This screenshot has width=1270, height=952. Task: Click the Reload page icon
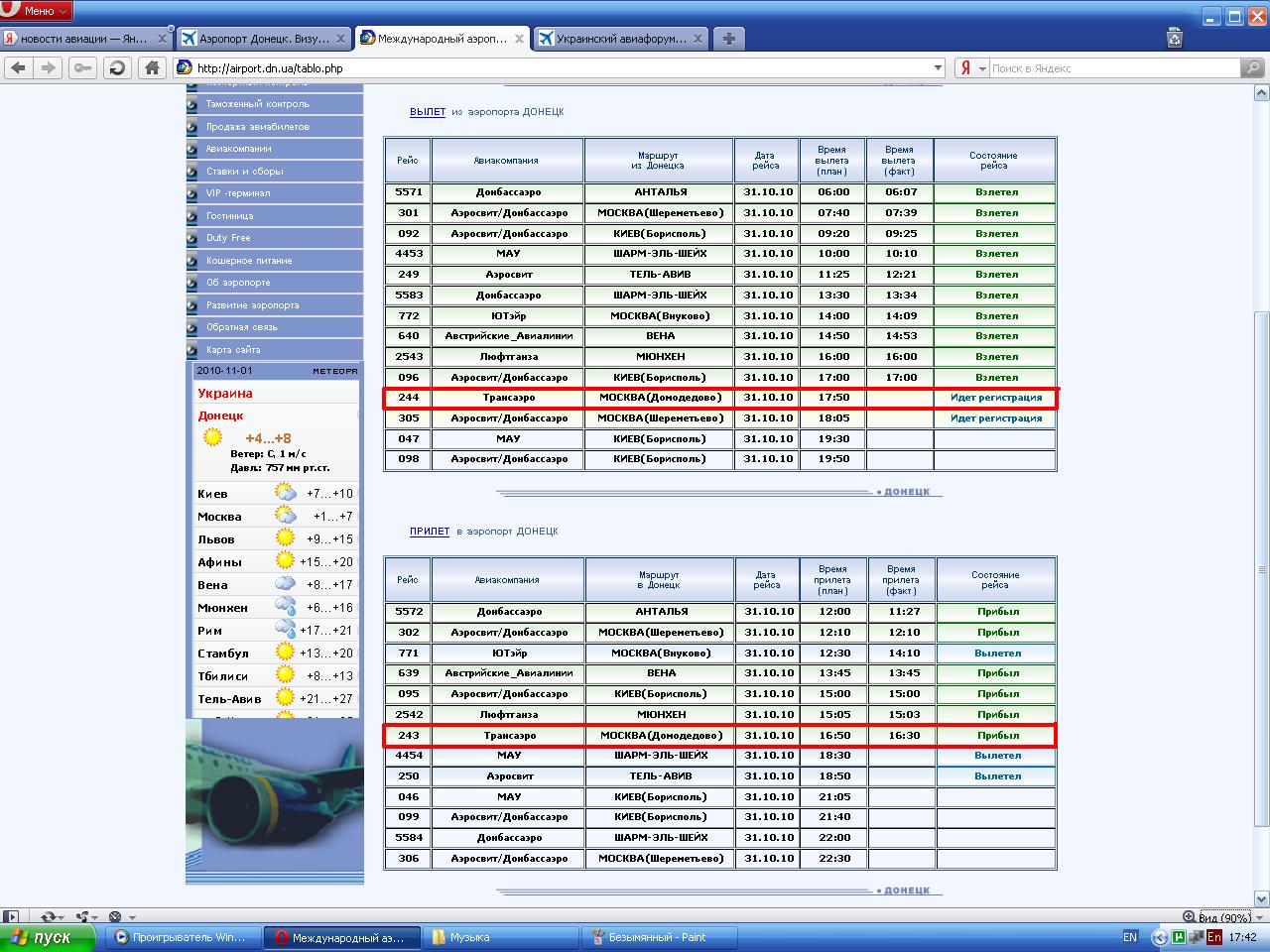coord(117,68)
